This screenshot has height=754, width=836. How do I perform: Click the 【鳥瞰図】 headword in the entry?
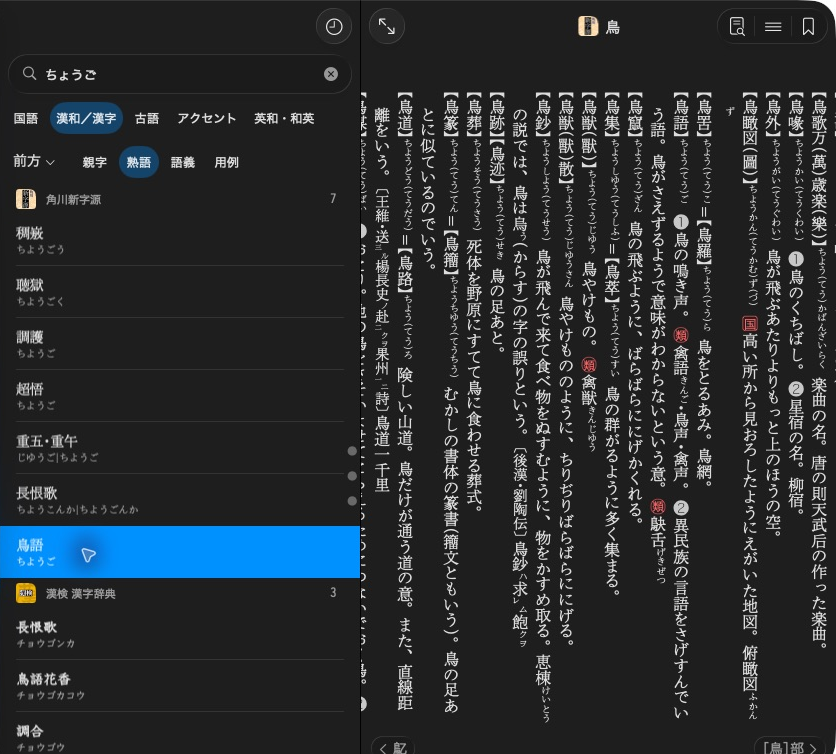(750, 138)
